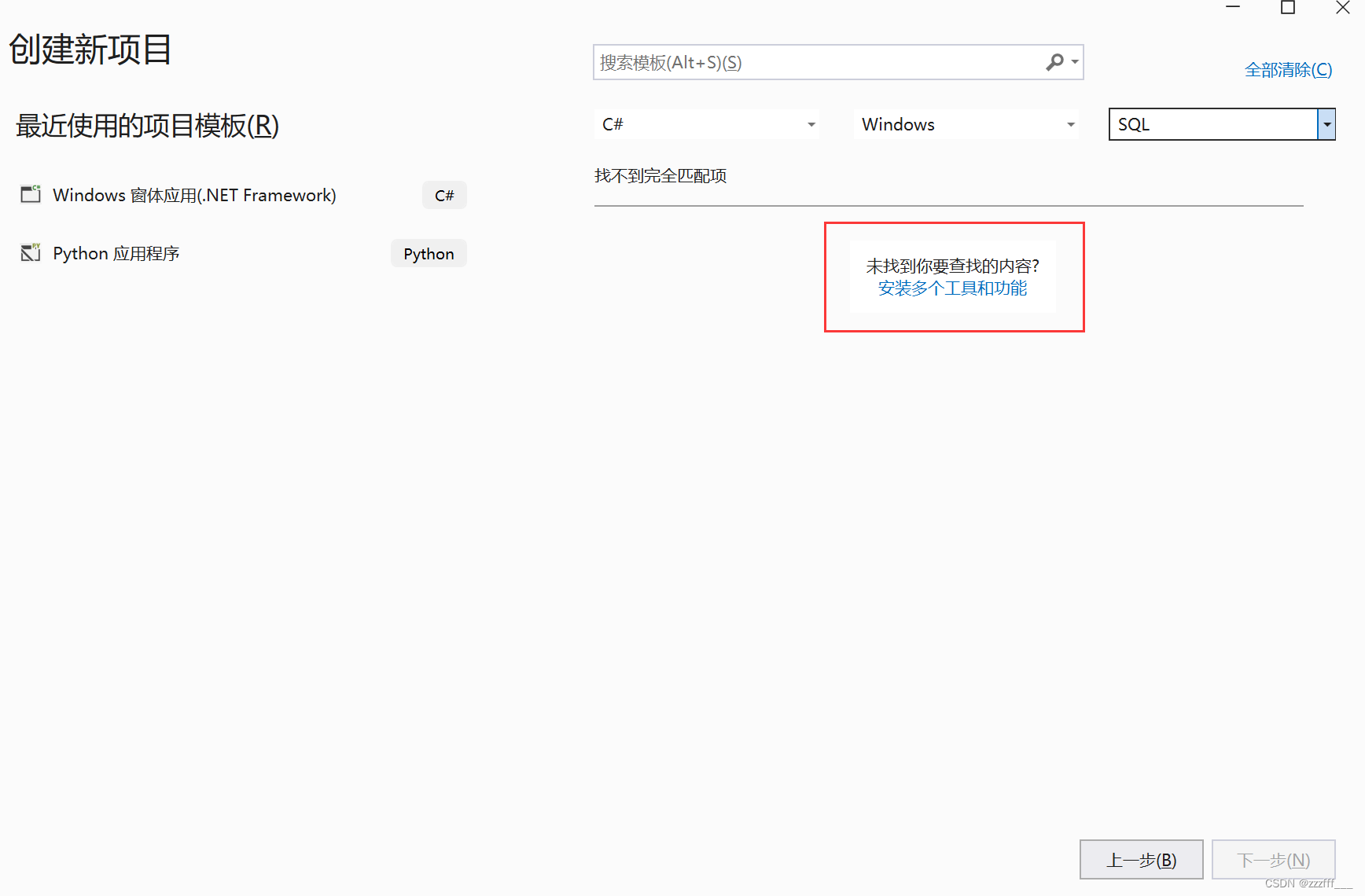Expand the SQL project type dropdown arrow

(x=1326, y=124)
